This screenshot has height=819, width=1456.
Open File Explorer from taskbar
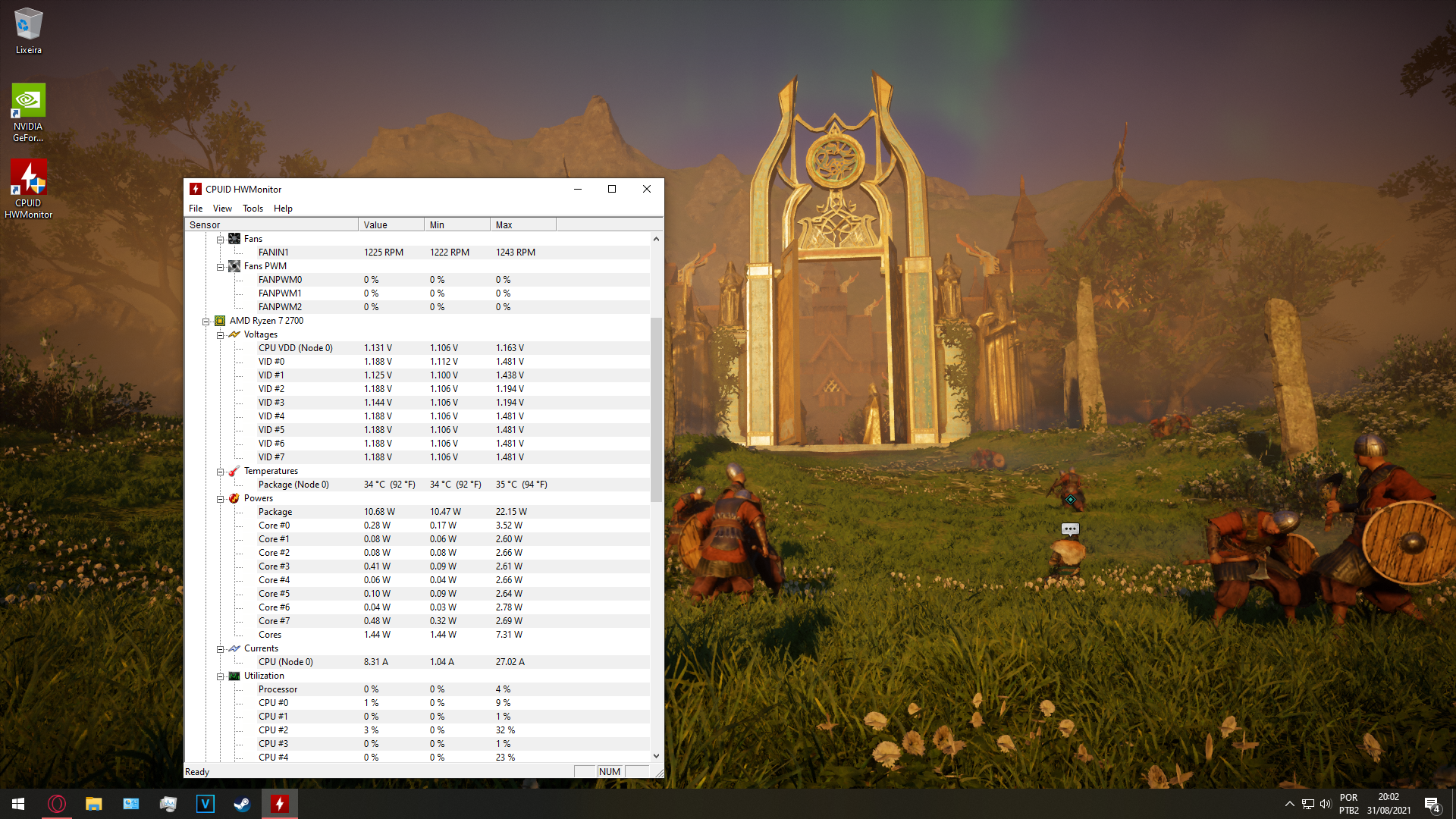coord(93,804)
